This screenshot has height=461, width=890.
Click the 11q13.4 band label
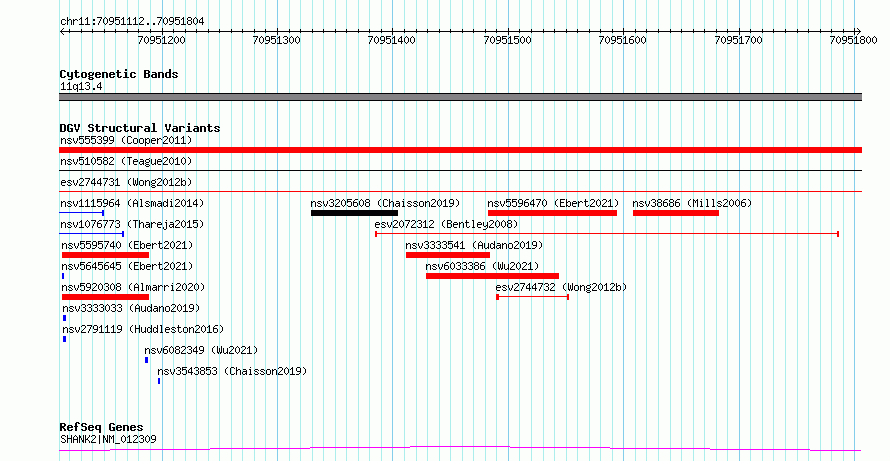coord(81,87)
